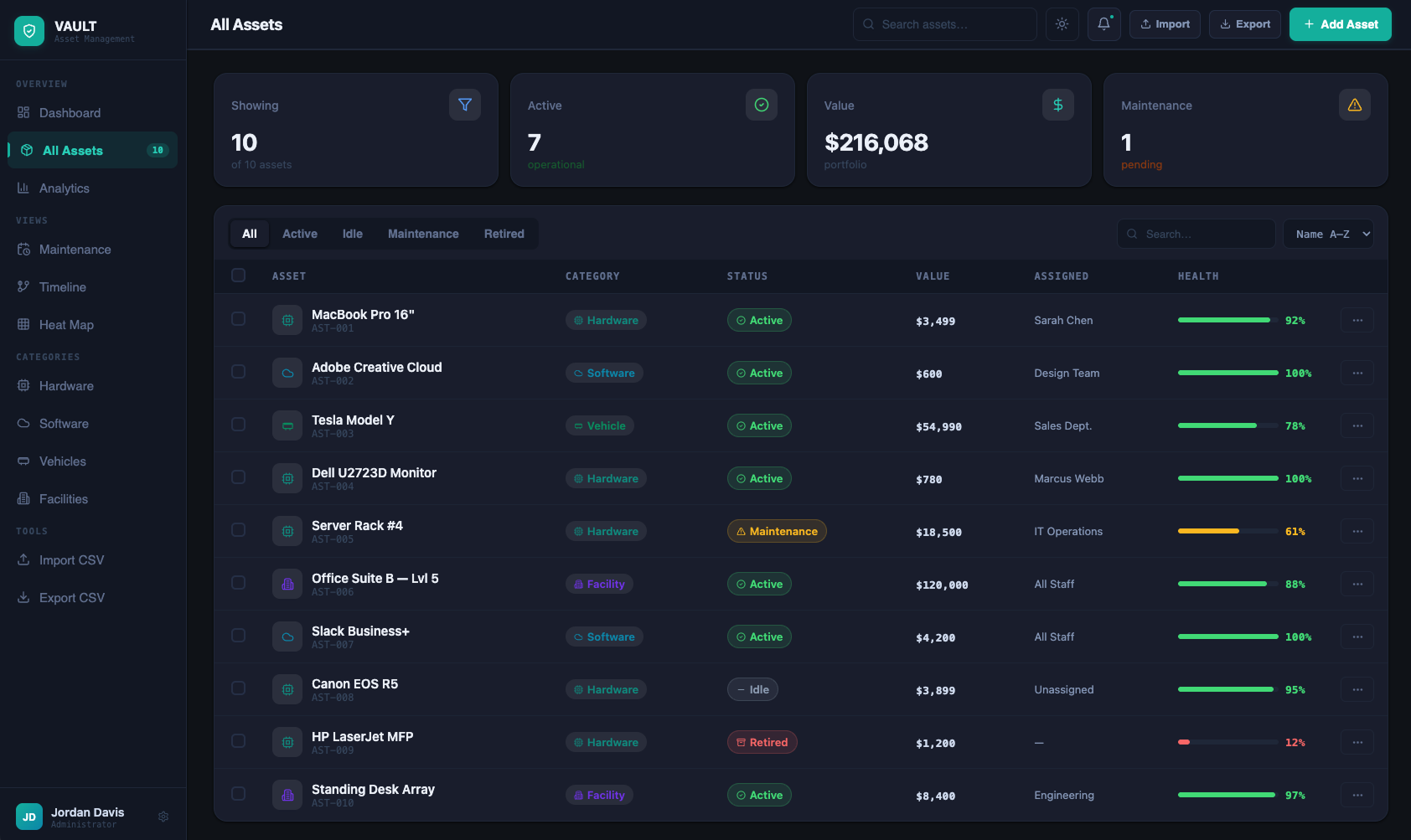The image size is (1411, 840).
Task: Select the Retired filter tab
Action: (x=504, y=234)
